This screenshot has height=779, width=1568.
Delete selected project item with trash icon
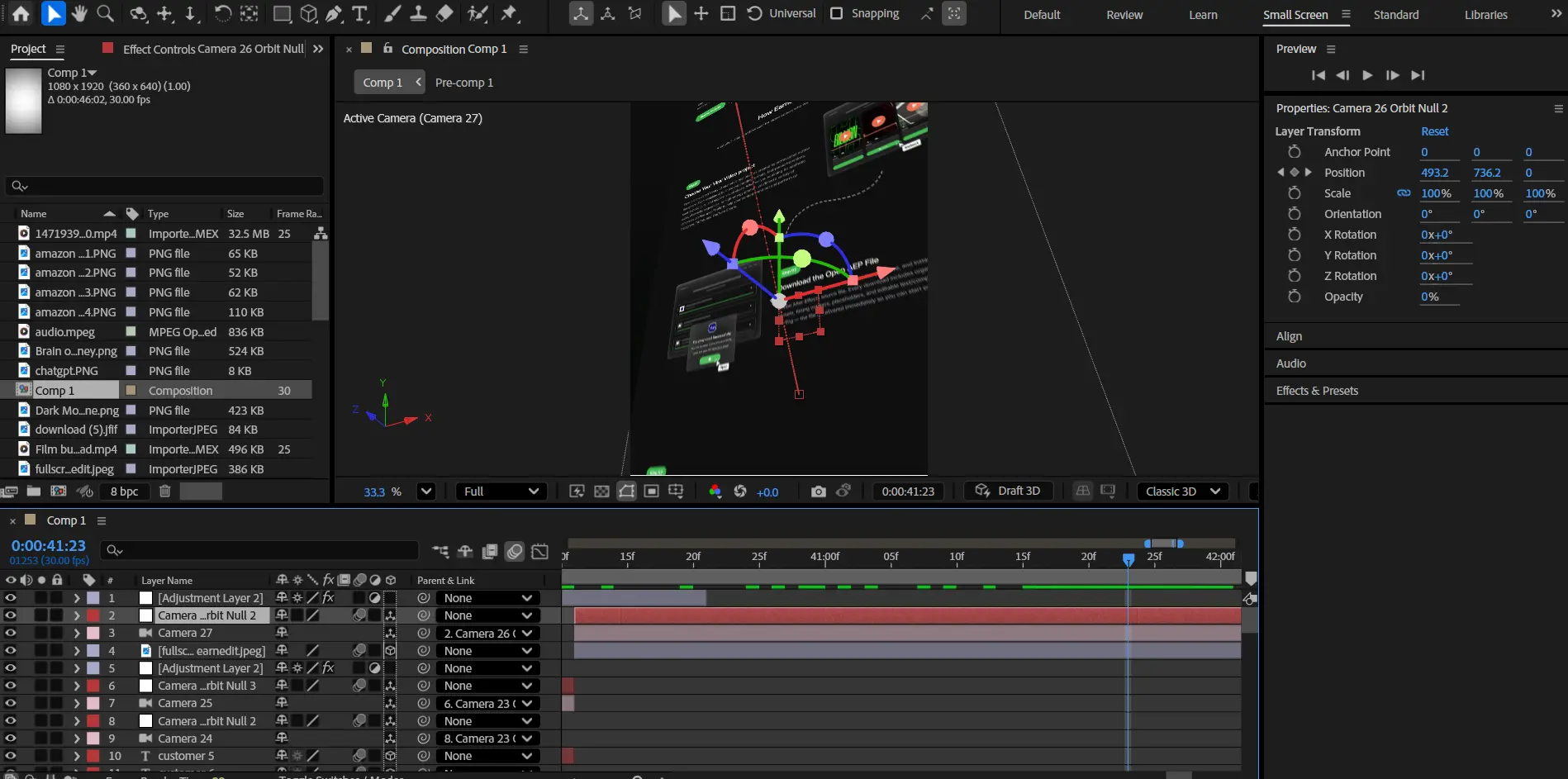[164, 492]
